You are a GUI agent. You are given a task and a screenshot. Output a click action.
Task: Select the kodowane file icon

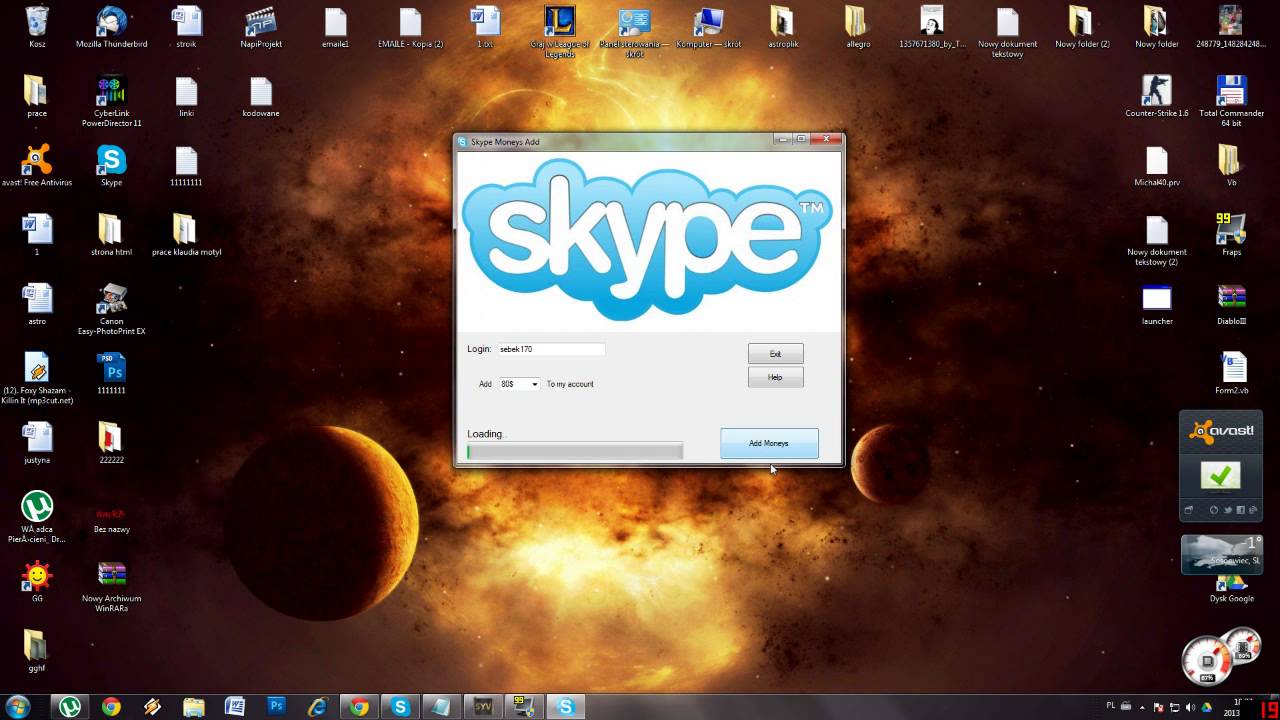pyautogui.click(x=261, y=96)
